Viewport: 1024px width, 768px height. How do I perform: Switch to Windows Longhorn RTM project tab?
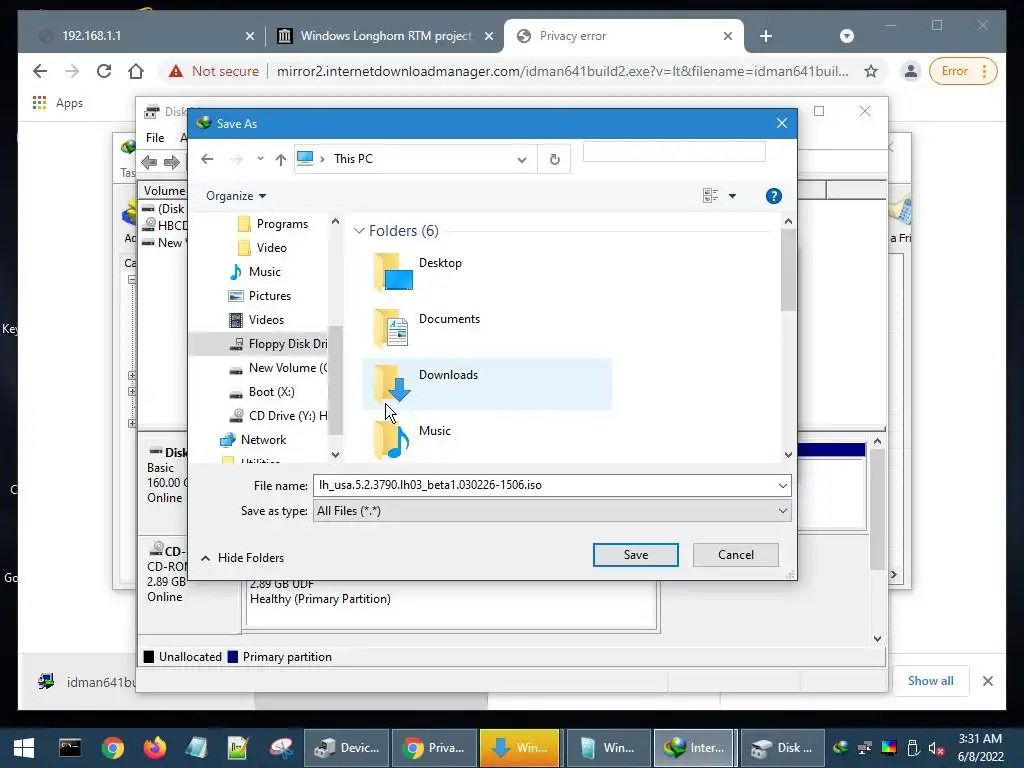(384, 36)
